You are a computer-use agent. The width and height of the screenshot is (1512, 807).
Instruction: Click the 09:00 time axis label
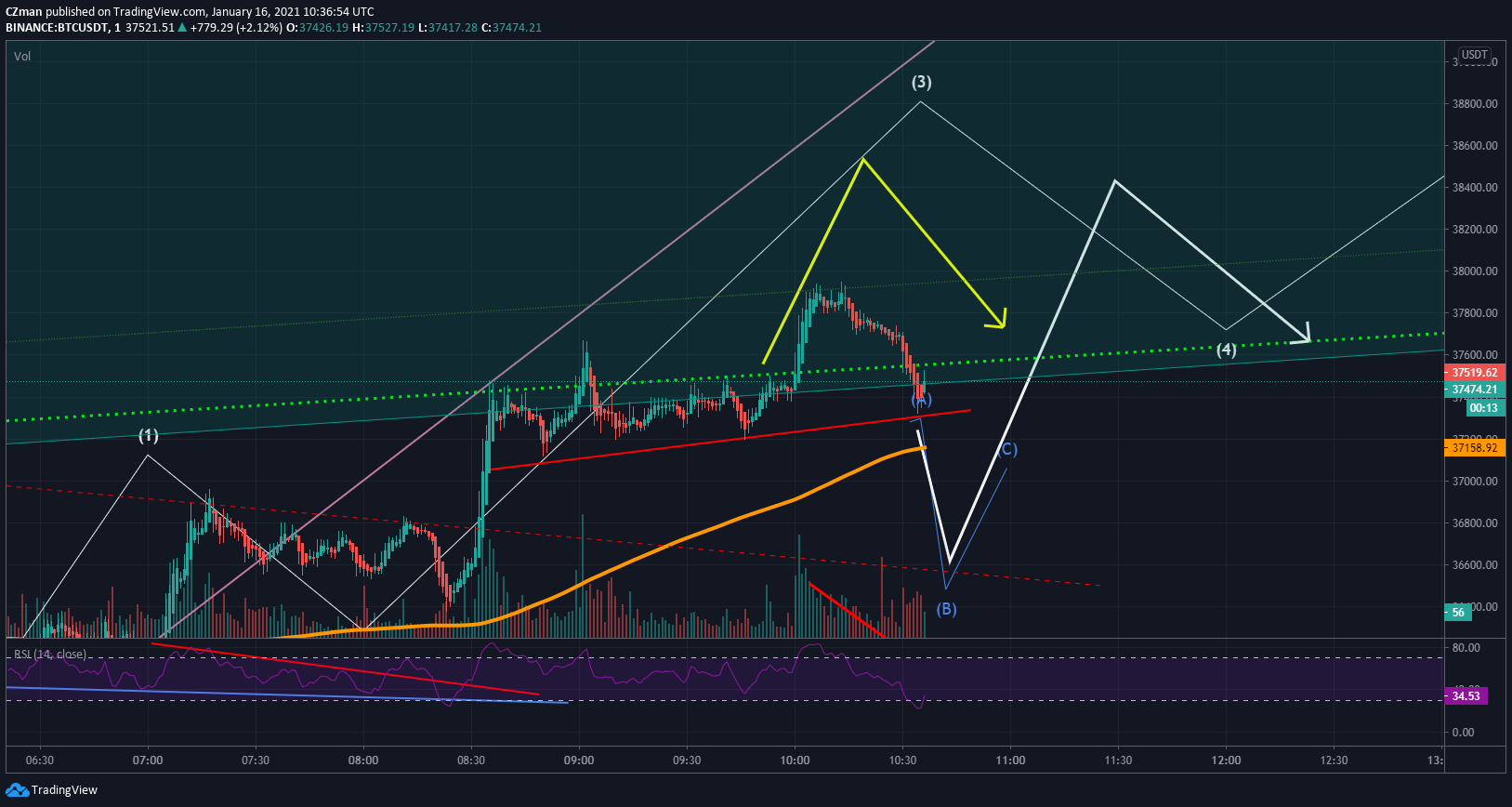[x=579, y=761]
